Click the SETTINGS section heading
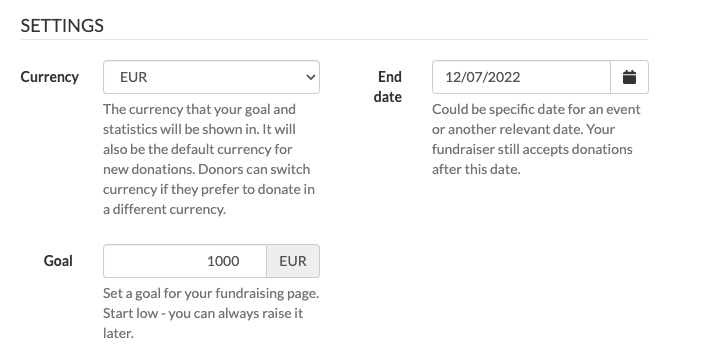 (62, 25)
